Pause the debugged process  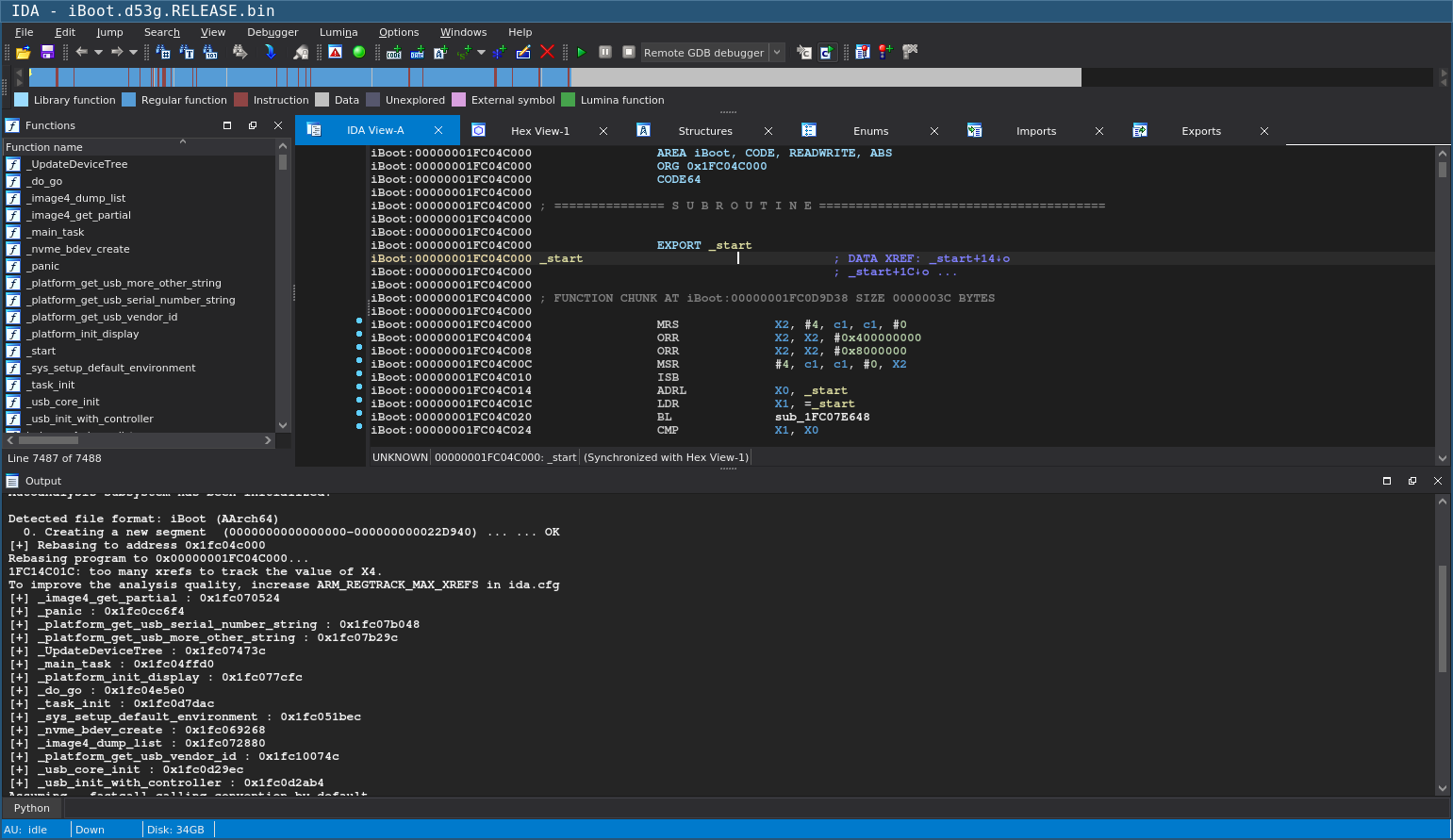pyautogui.click(x=605, y=53)
